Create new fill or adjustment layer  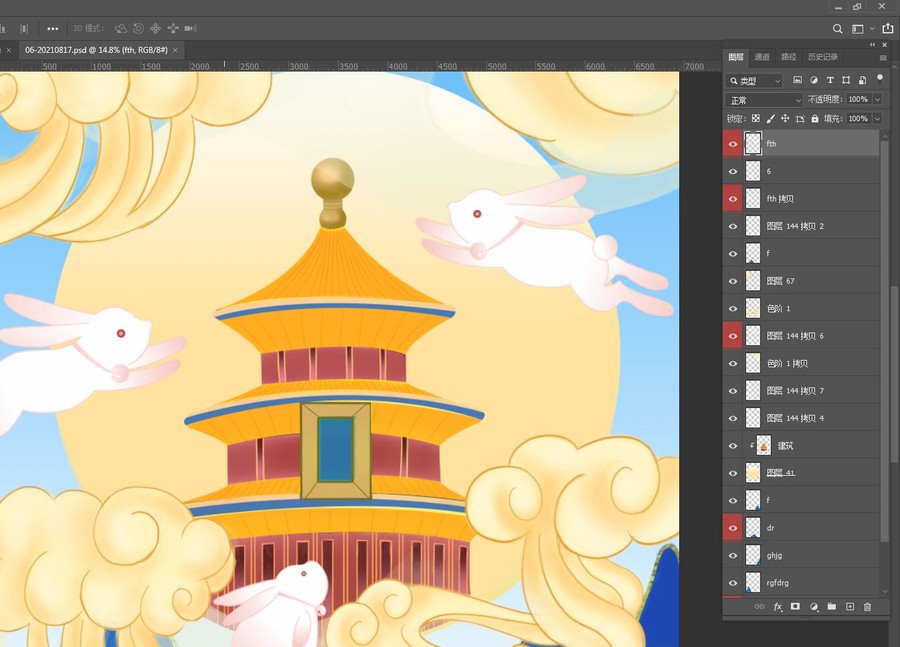coord(813,606)
